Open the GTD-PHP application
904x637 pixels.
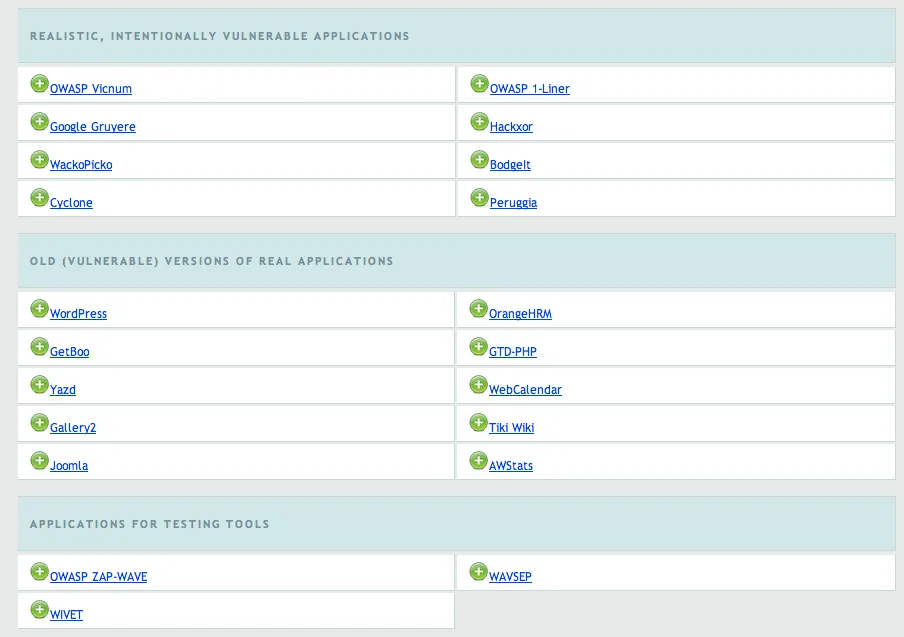click(512, 351)
